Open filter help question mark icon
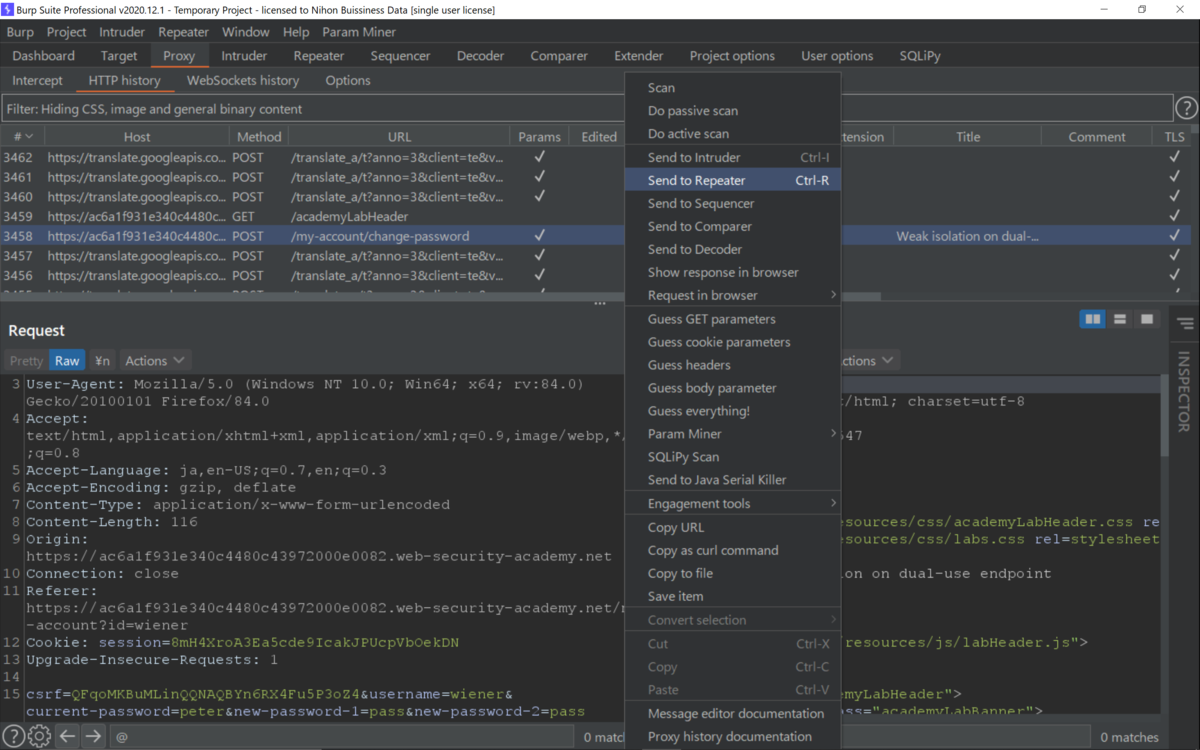The height and width of the screenshot is (750, 1200). pos(1186,108)
